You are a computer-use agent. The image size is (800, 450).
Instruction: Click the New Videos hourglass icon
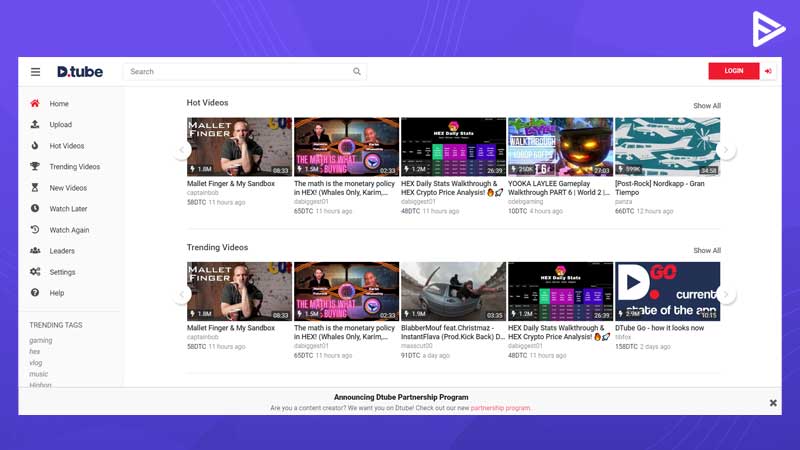pyautogui.click(x=35, y=187)
